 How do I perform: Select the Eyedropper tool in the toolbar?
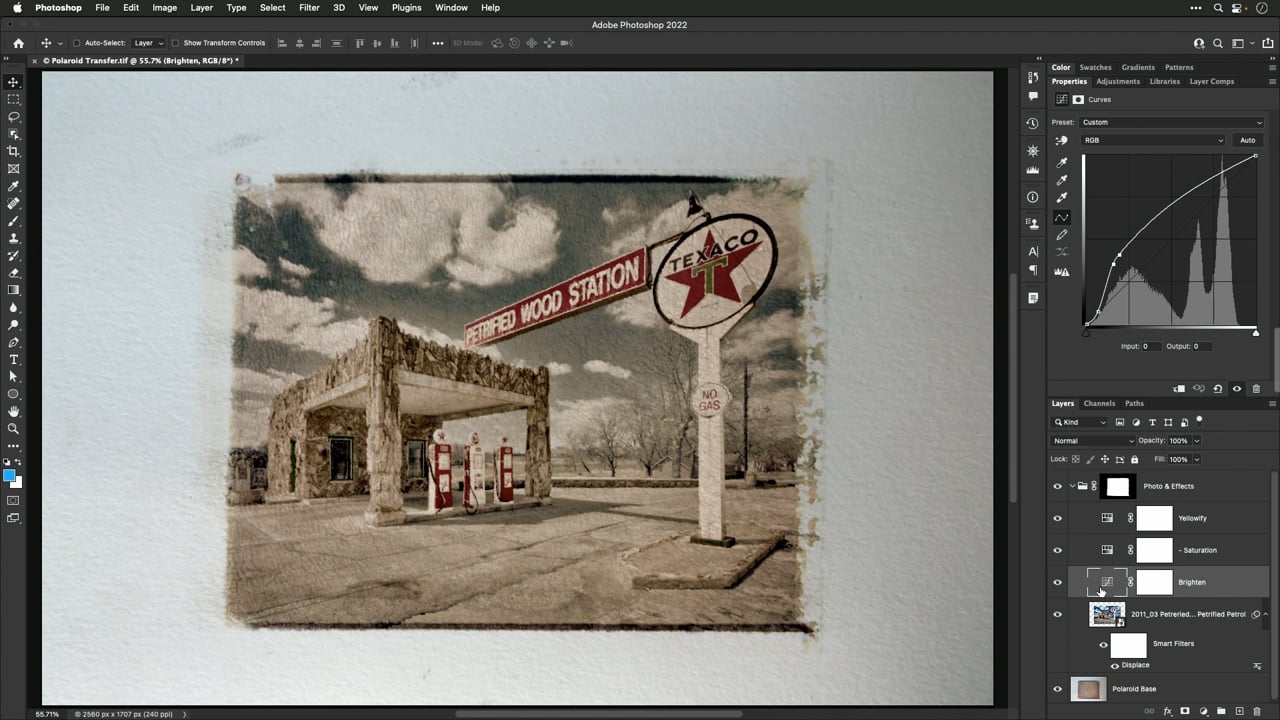point(13,186)
